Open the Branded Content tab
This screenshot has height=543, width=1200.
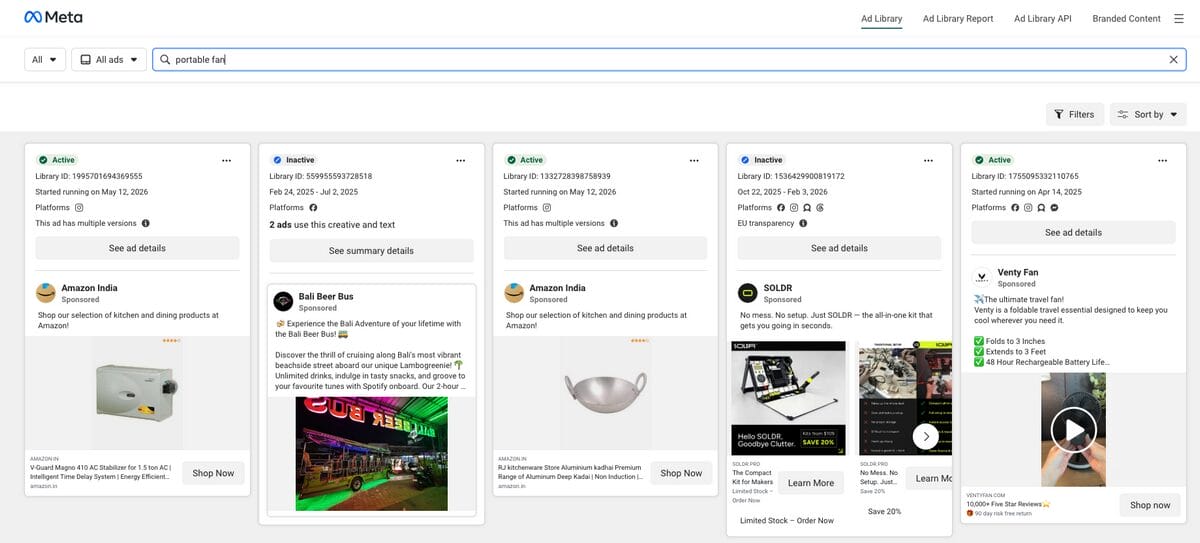coord(1127,18)
